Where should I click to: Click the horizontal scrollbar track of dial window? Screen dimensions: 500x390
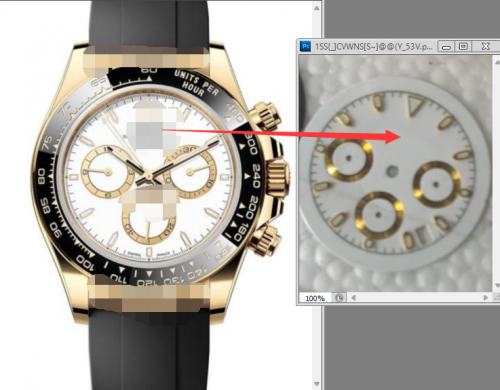(x=419, y=298)
